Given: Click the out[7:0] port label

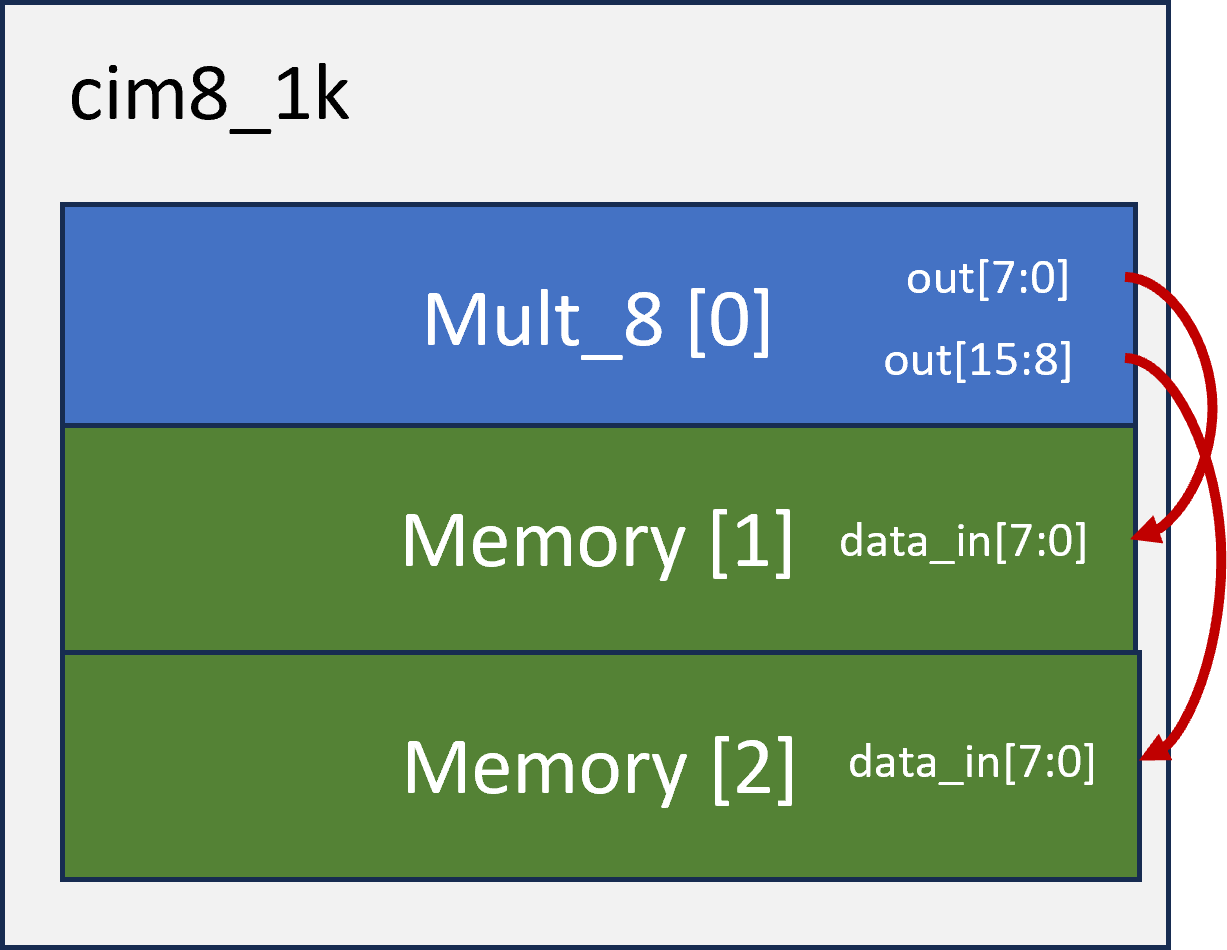Looking at the screenshot, I should pos(987,280).
